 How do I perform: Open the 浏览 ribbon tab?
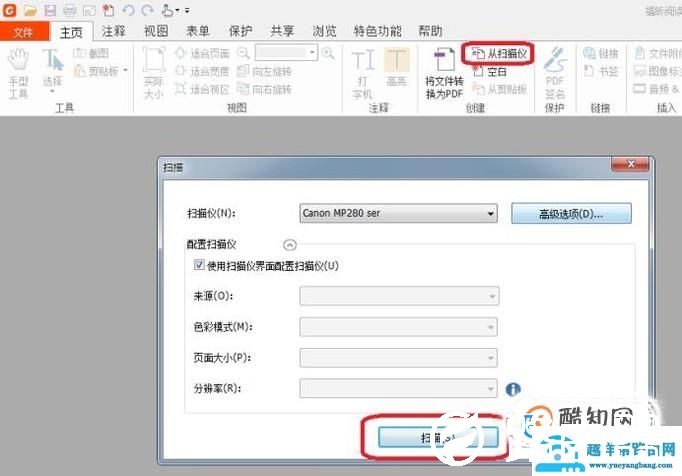(324, 31)
